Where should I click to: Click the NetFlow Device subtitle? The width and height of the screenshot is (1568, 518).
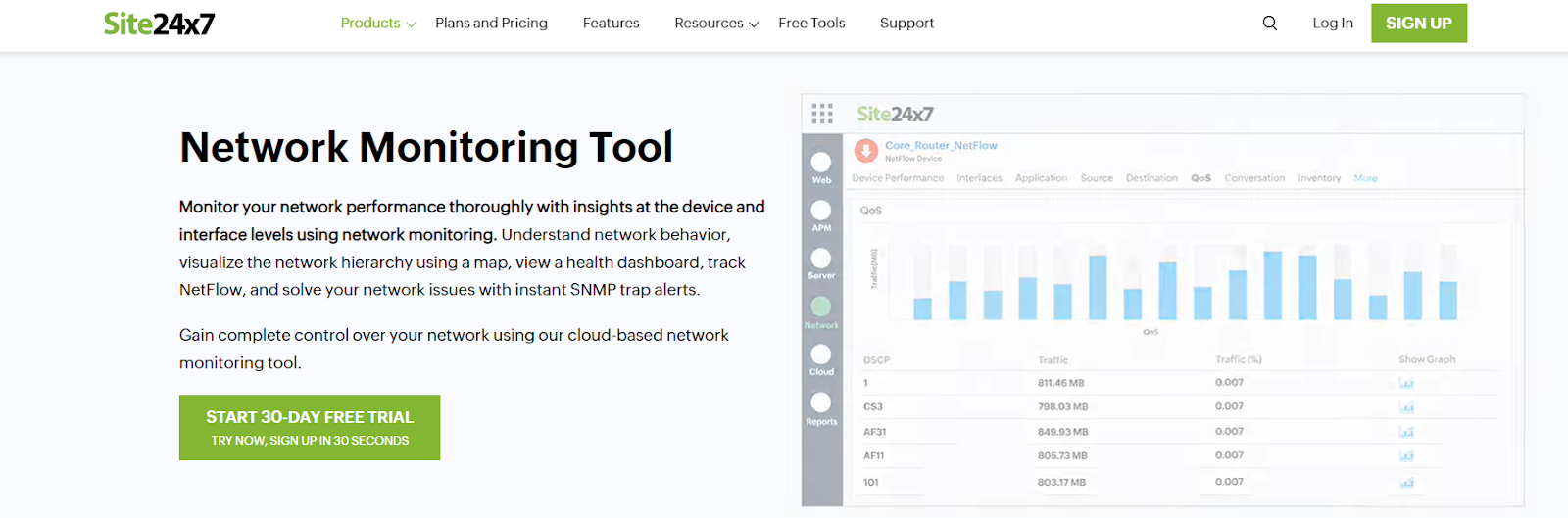pyautogui.click(x=913, y=159)
